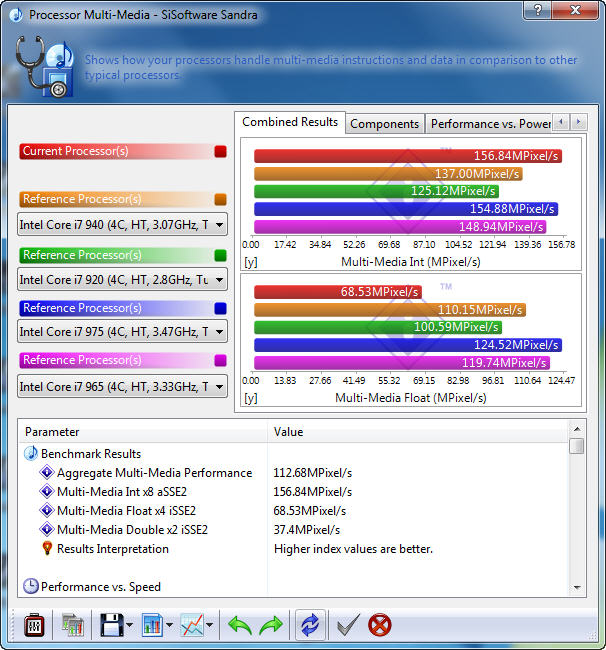Click the line graph icon
Image resolution: width=606 pixels, height=650 pixels.
[192, 625]
